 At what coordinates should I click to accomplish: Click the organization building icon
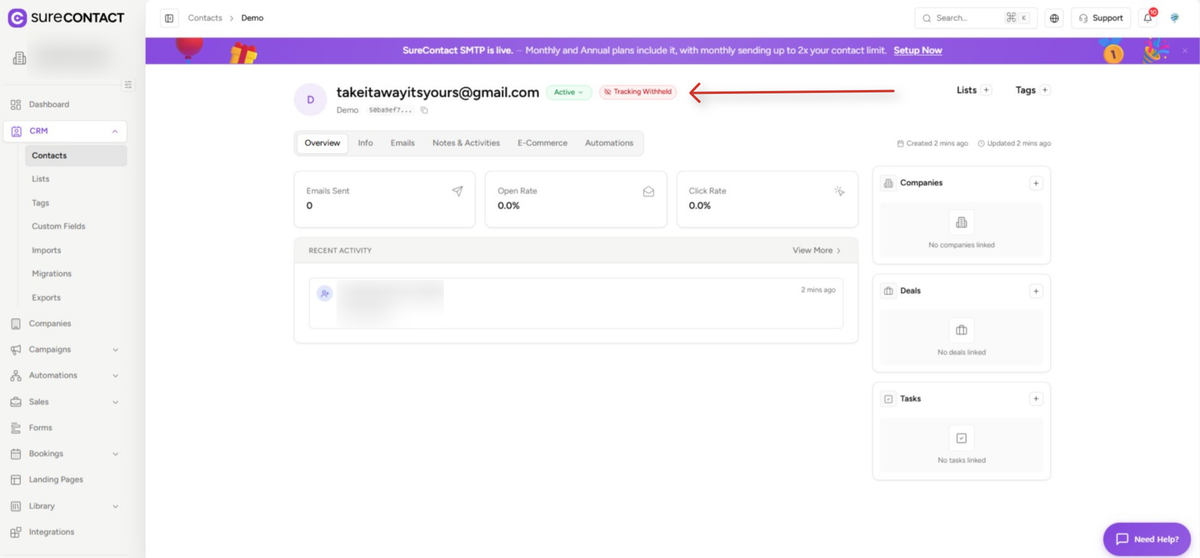(x=19, y=59)
